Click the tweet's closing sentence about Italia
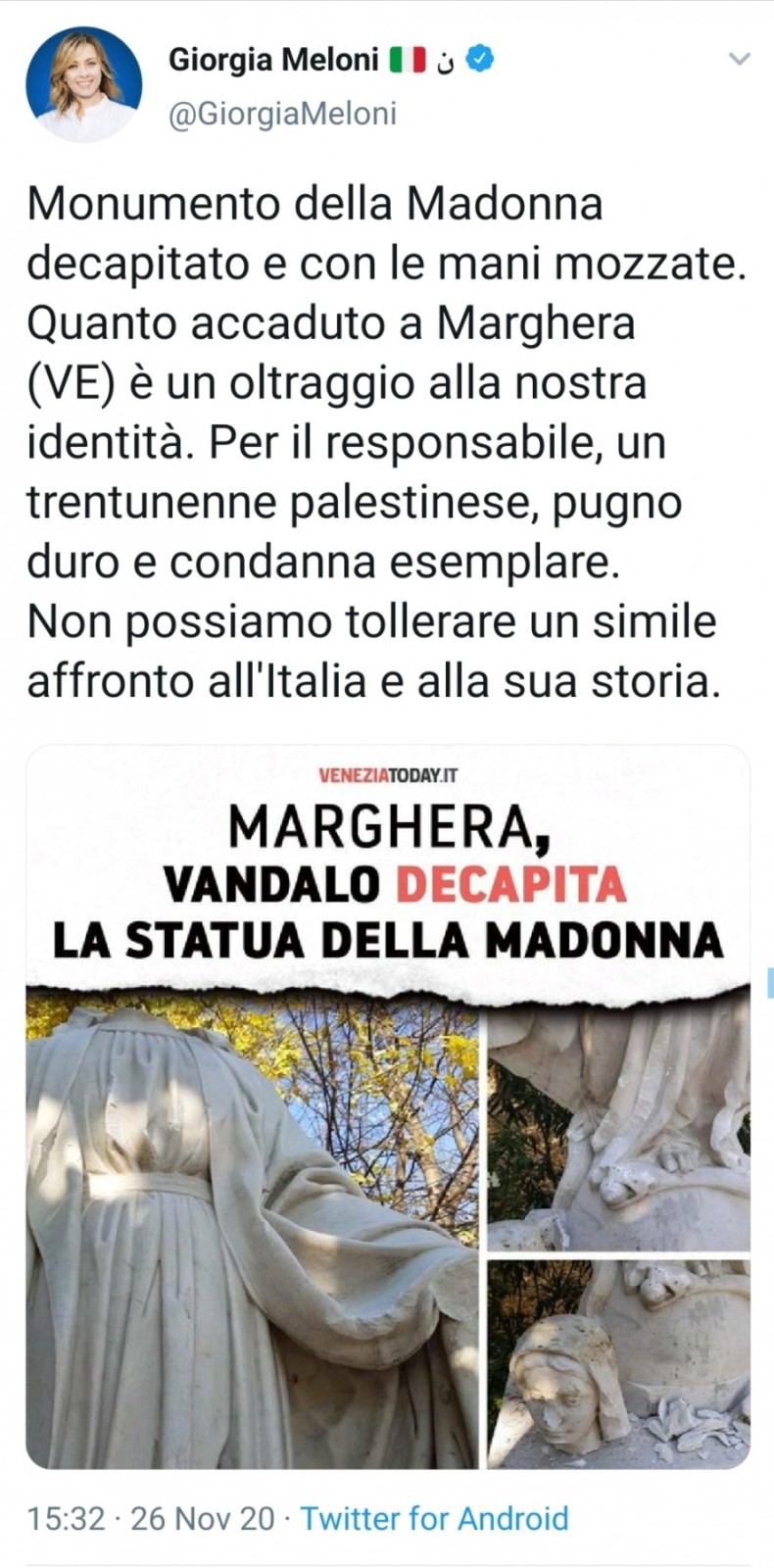The image size is (774, 1568). (x=372, y=652)
